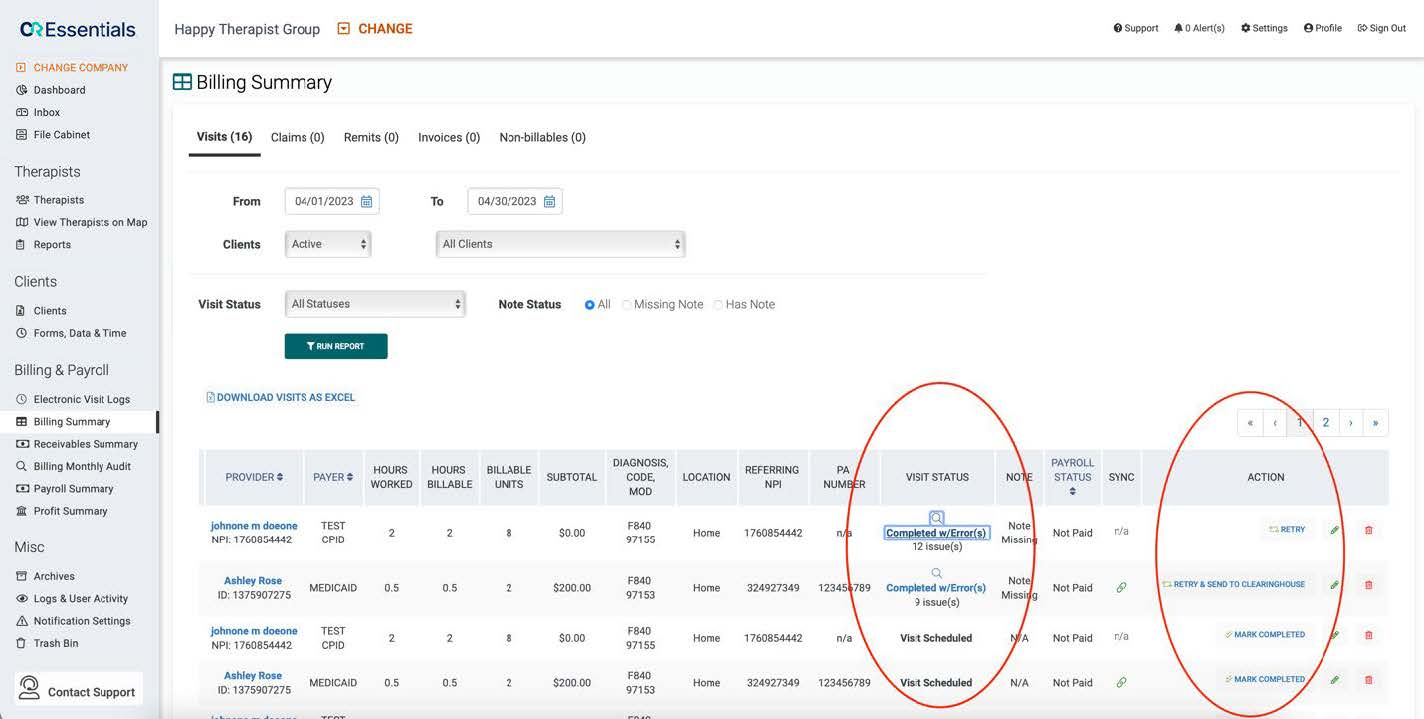The width and height of the screenshot is (1424, 719).
Task: Click the green sync link icon on Ashley Rose's row
Action: click(1121, 587)
